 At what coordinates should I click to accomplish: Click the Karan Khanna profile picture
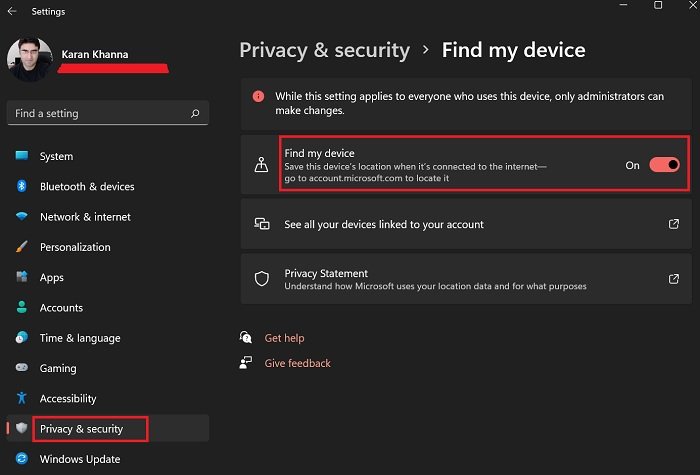pos(28,60)
